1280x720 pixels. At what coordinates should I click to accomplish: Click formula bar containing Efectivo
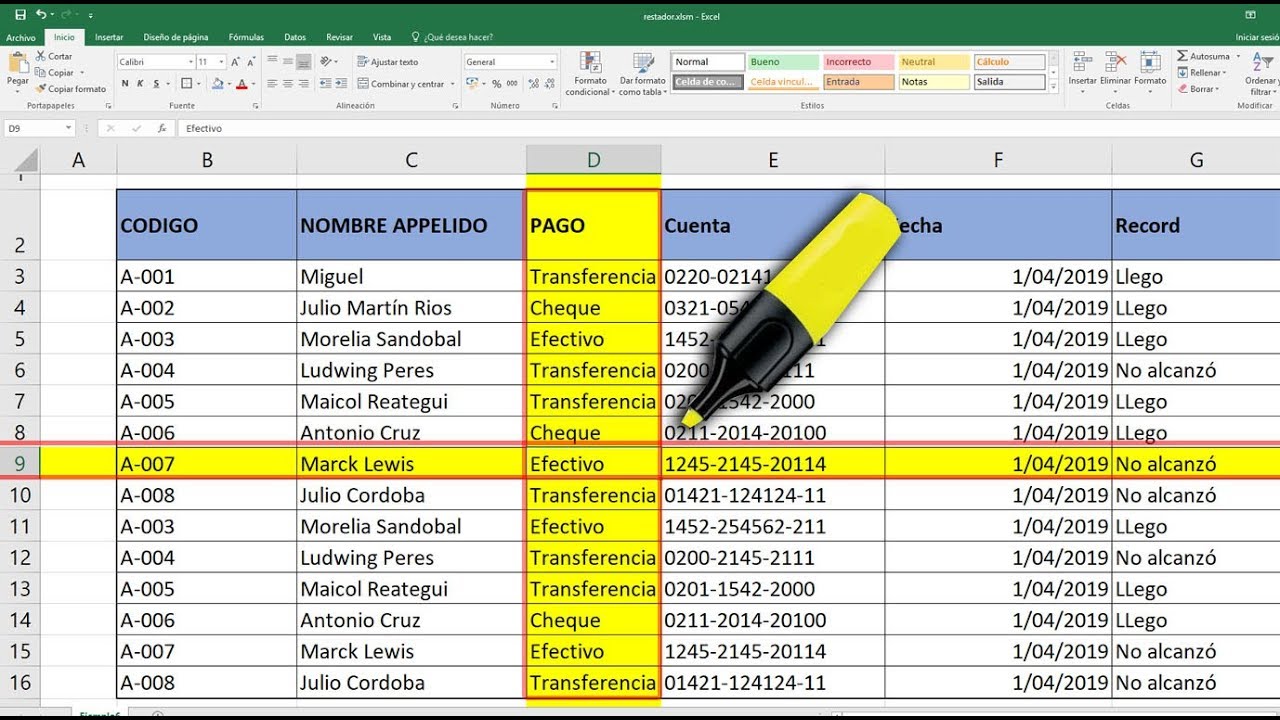(x=728, y=128)
